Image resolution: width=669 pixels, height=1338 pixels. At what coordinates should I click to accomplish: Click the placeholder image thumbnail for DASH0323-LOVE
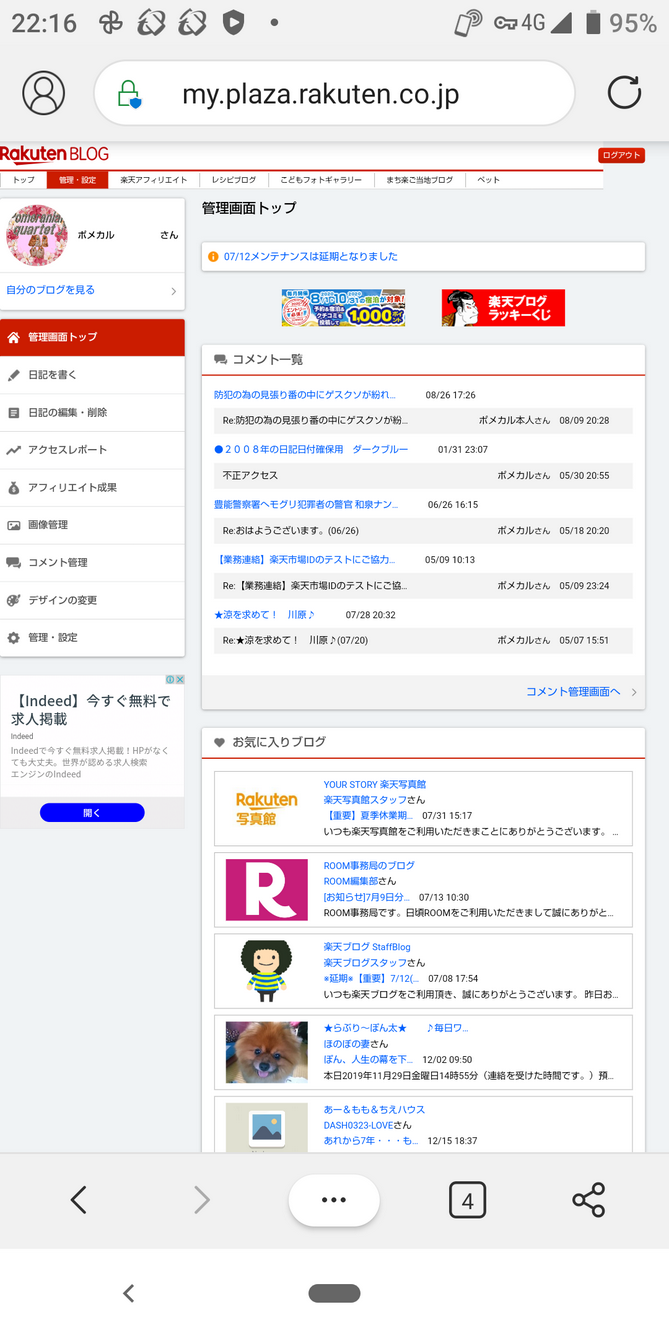click(x=267, y=1128)
